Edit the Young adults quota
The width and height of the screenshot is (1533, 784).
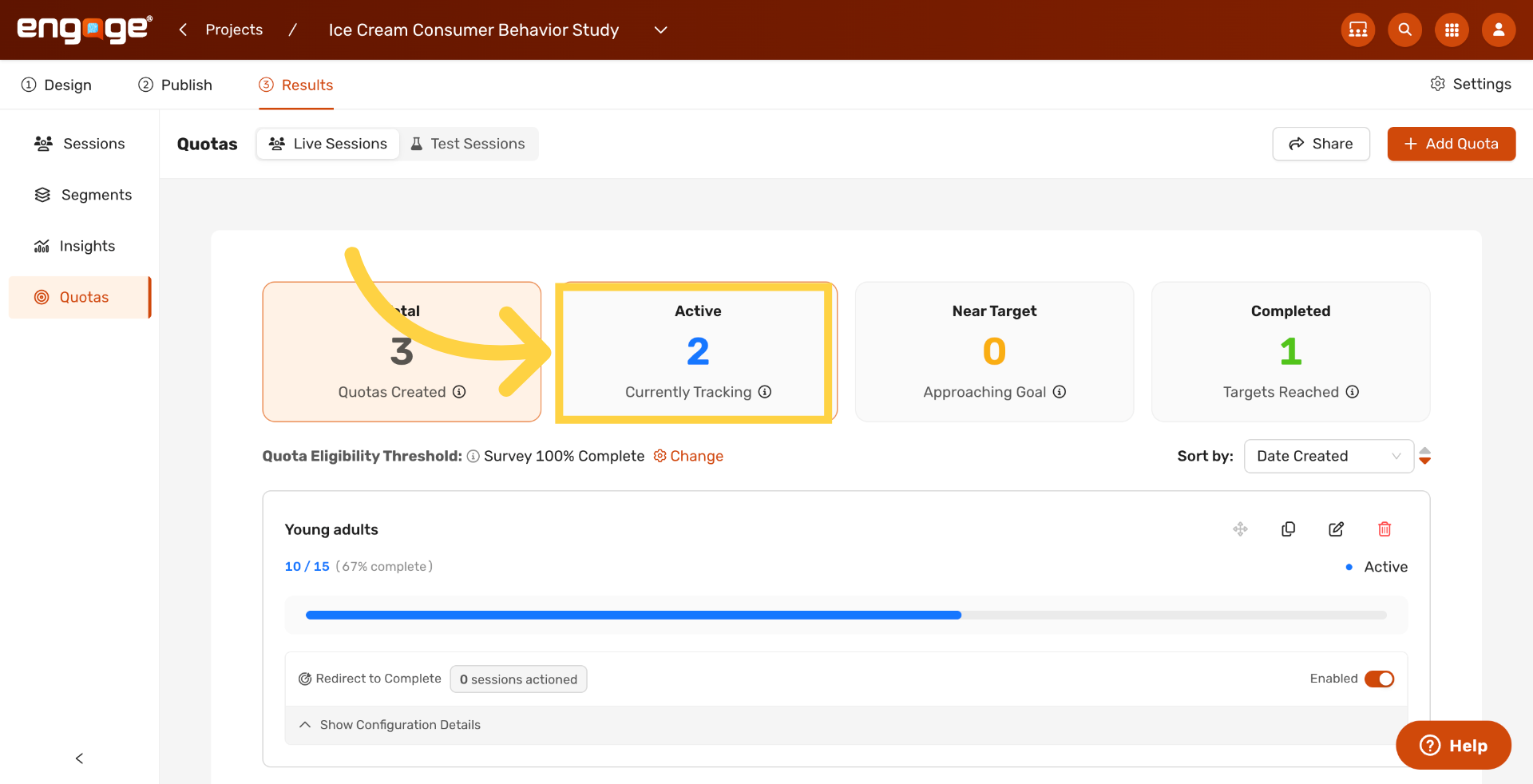point(1336,529)
